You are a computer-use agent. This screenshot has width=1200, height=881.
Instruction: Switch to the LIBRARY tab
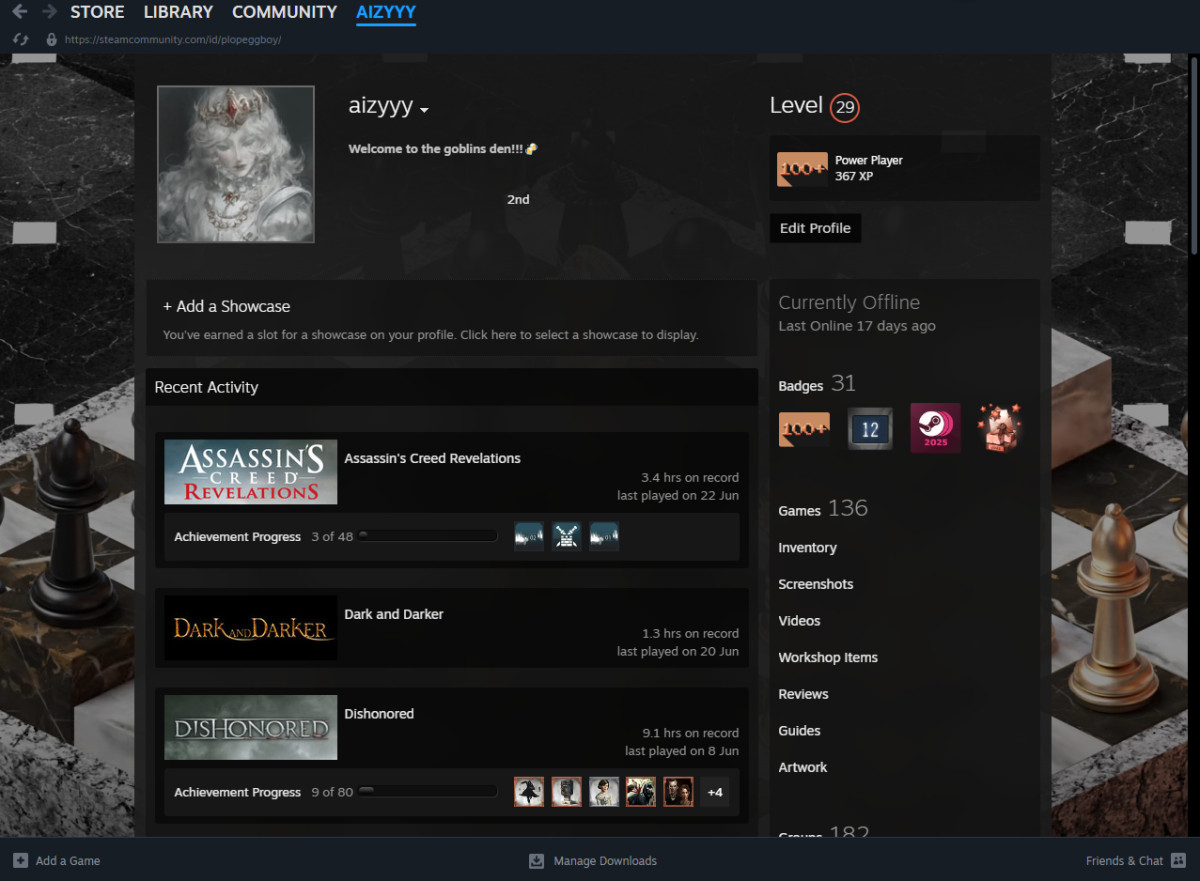pyautogui.click(x=178, y=12)
